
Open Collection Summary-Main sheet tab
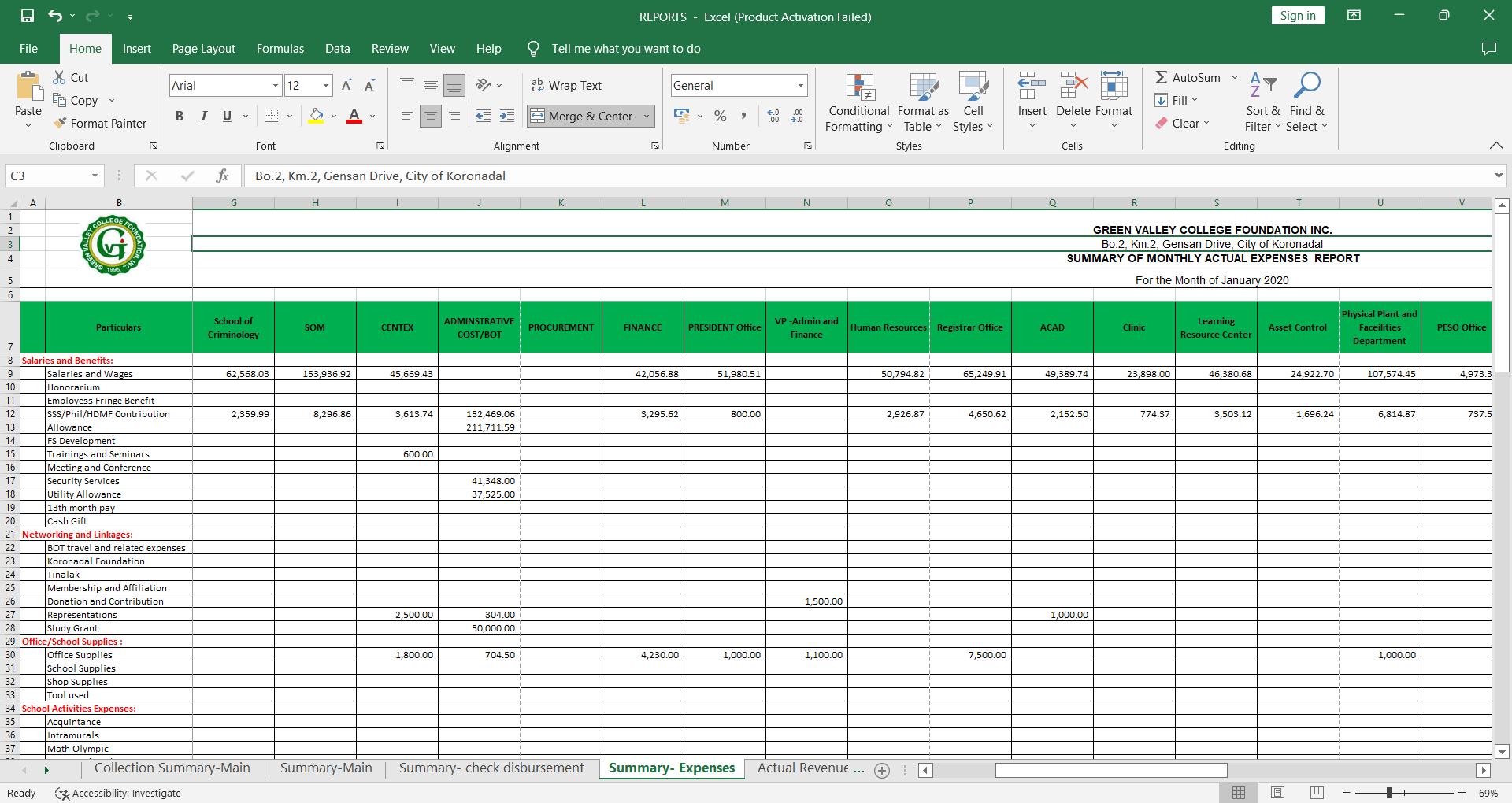[x=172, y=768]
